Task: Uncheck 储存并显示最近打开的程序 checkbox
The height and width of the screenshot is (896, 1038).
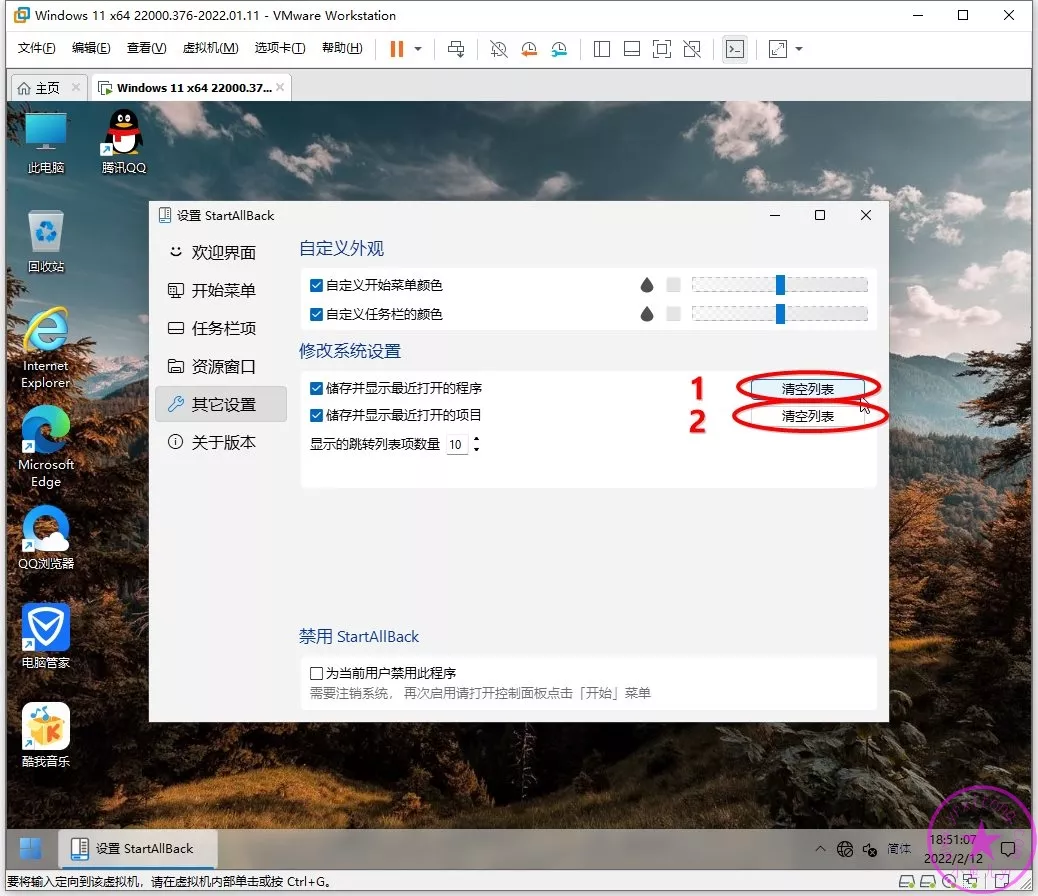Action: pos(317,388)
